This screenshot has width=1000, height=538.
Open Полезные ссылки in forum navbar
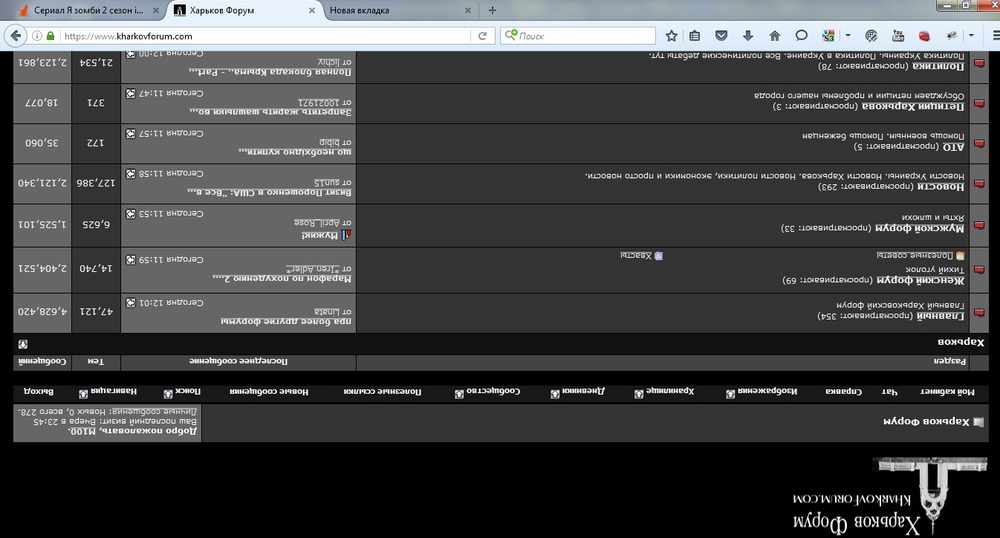click(x=382, y=391)
